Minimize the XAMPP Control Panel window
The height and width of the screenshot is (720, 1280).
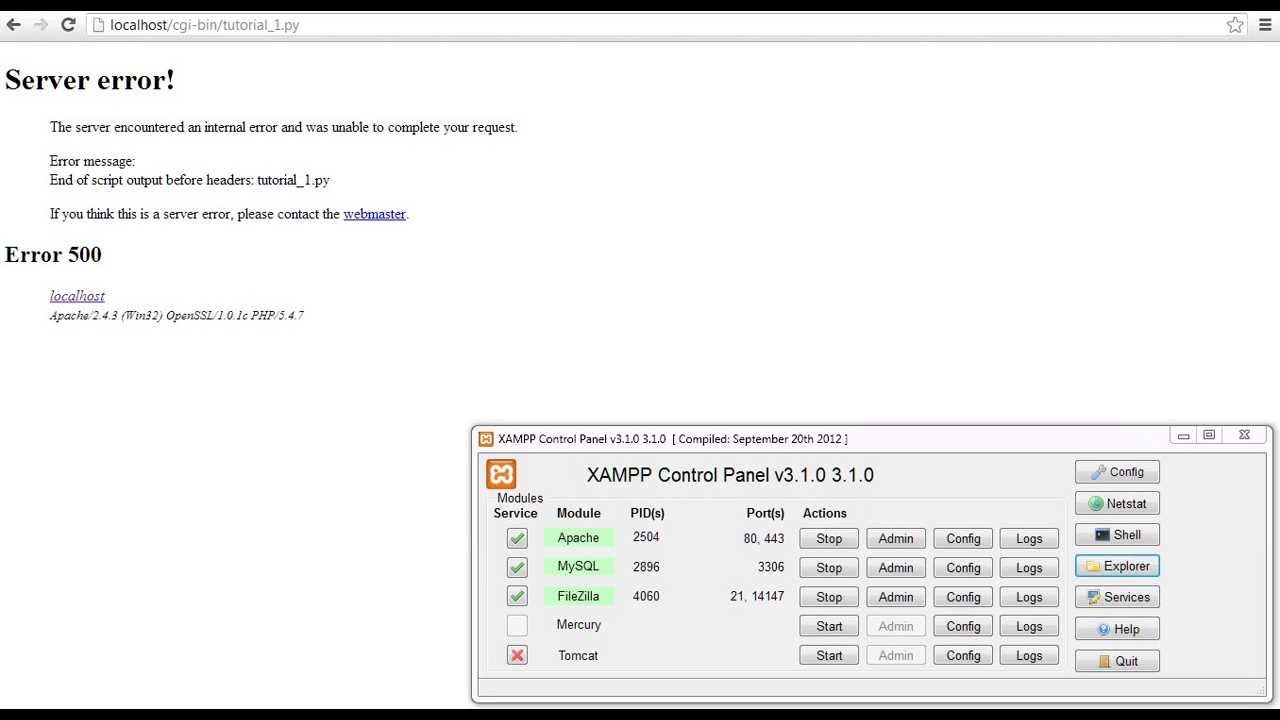[1183, 436]
